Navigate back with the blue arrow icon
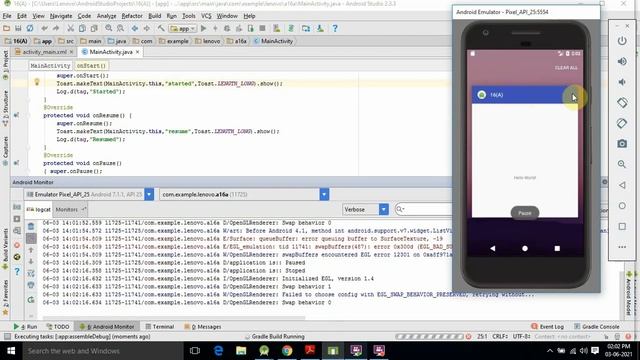Screen dimensions: 640x360 click(135, 29)
